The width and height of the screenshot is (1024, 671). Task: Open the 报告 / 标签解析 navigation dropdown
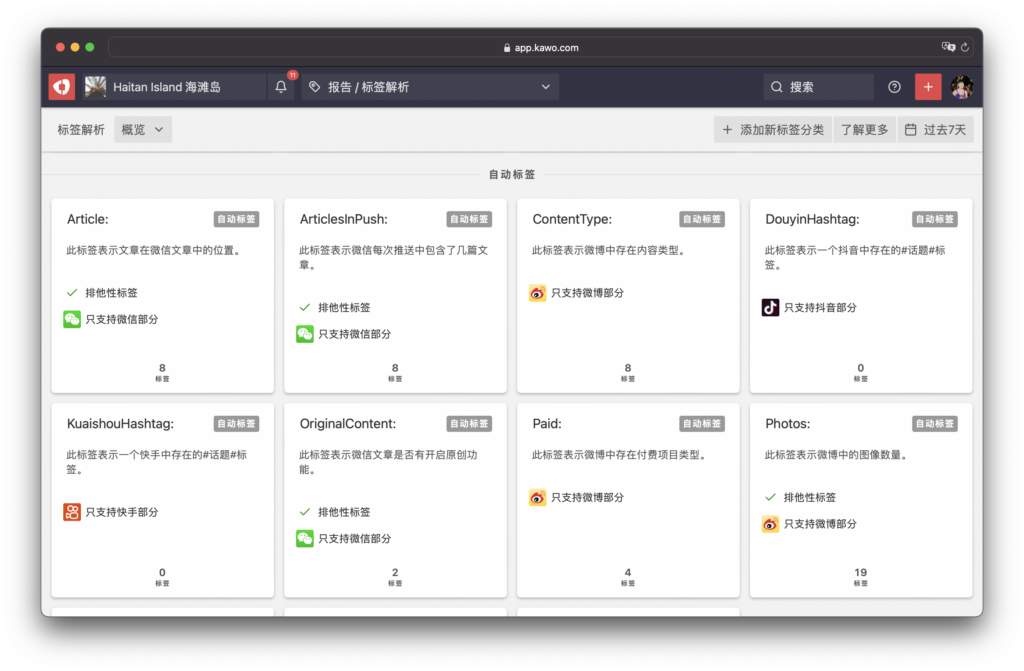click(430, 87)
